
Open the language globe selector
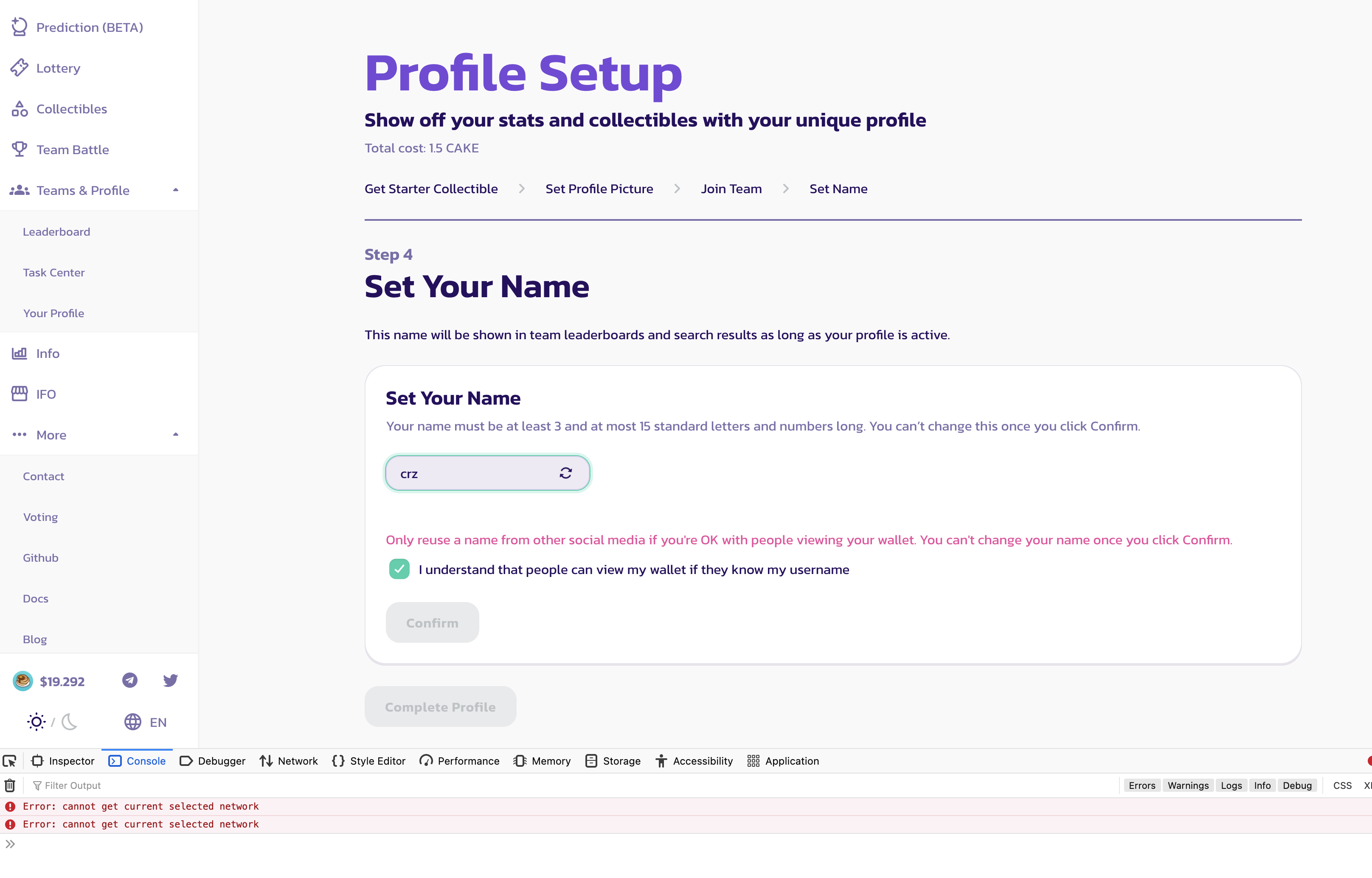(133, 722)
